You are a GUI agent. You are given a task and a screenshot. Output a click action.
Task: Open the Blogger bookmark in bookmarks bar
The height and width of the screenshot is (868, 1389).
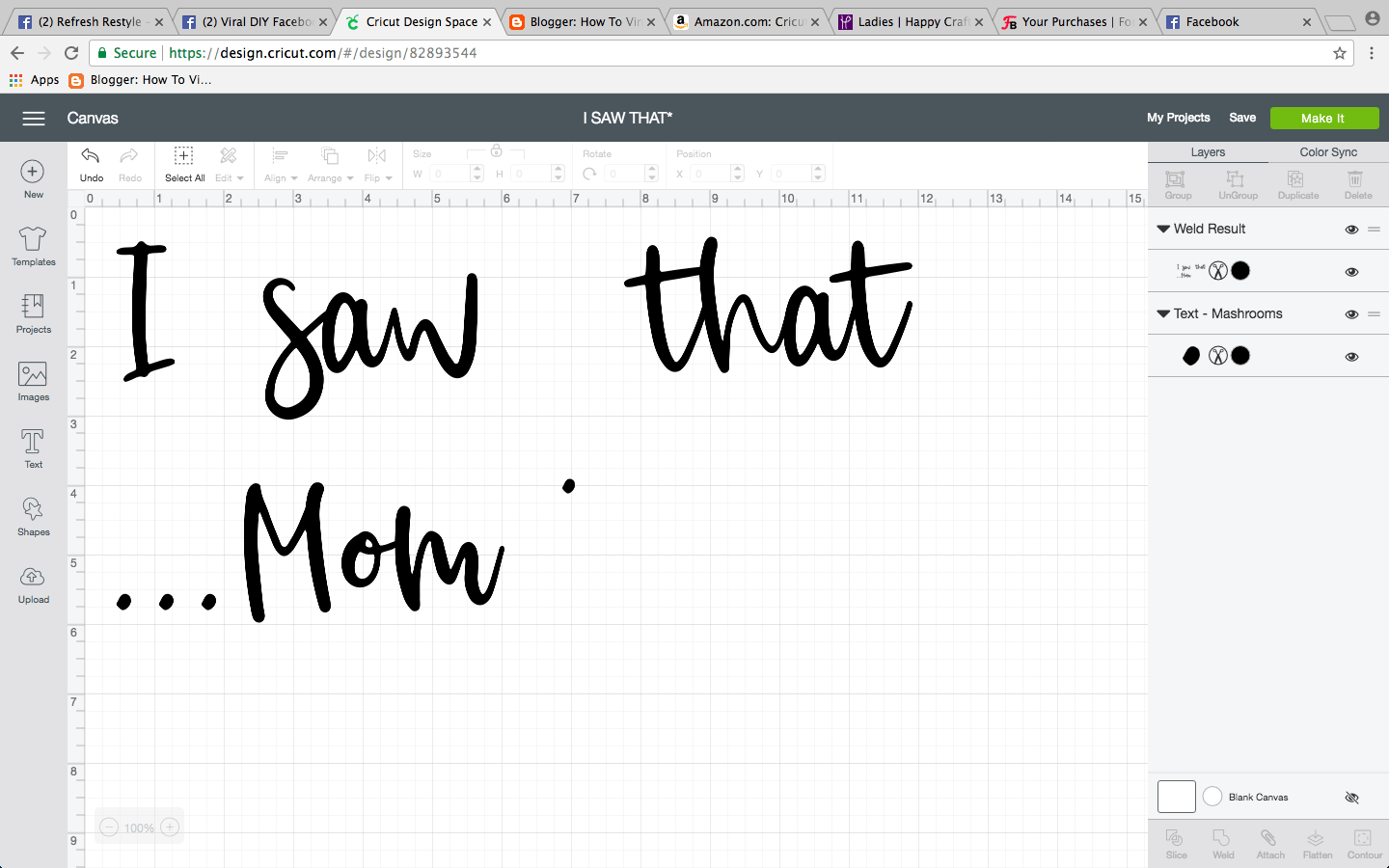click(141, 80)
